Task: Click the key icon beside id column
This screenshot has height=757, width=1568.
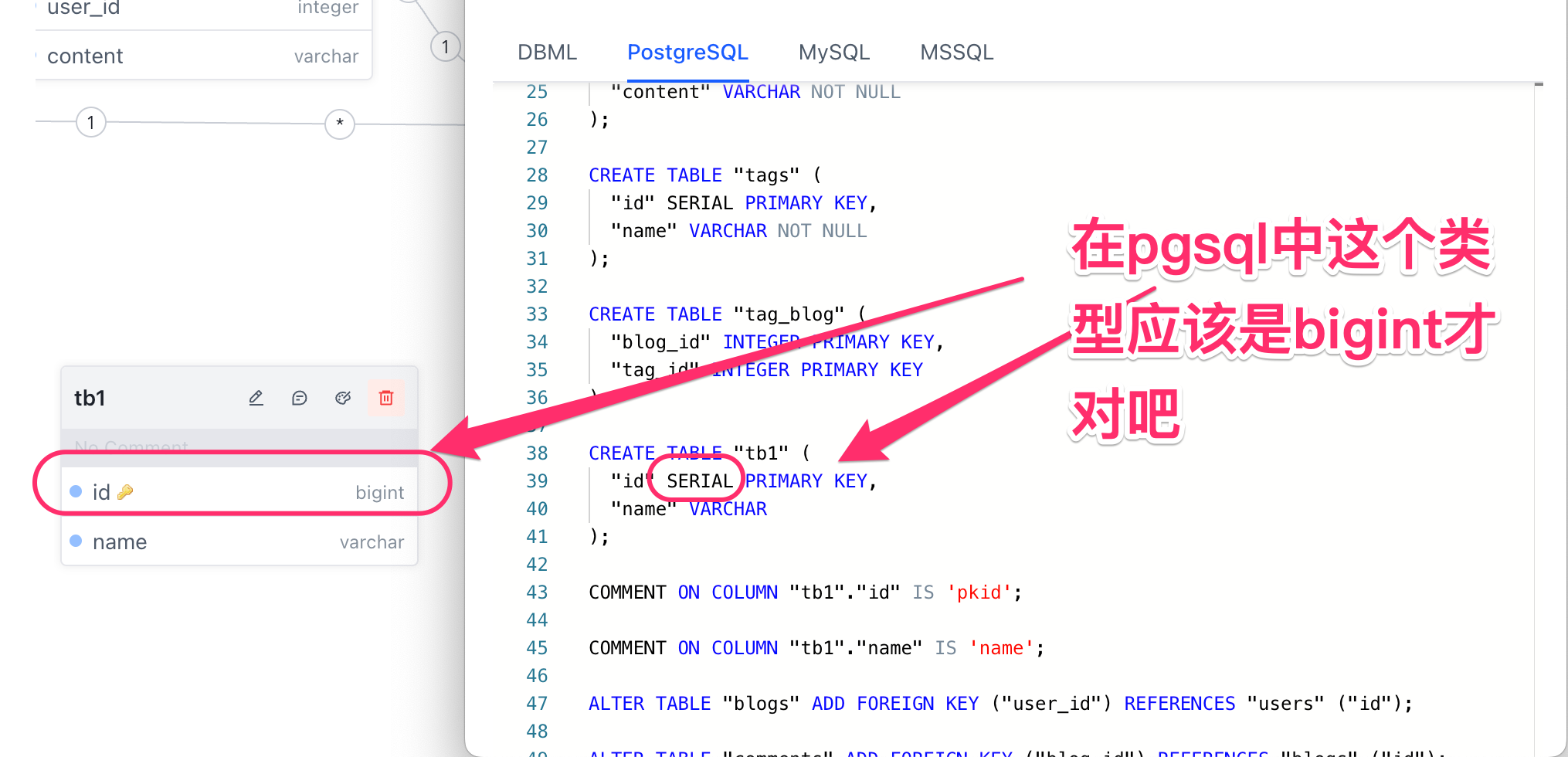Action: point(125,492)
